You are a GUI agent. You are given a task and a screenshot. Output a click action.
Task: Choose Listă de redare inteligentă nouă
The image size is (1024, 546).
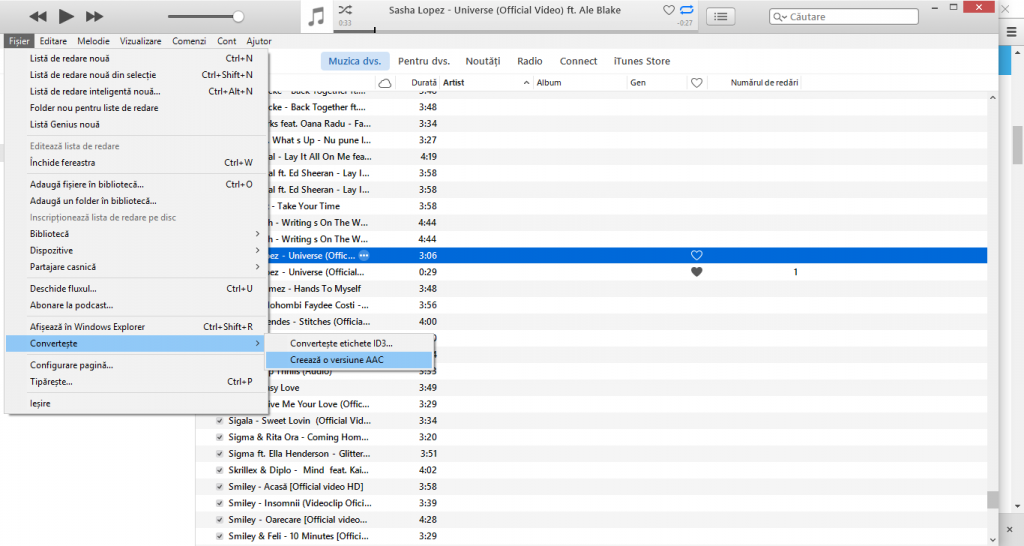(x=136, y=91)
